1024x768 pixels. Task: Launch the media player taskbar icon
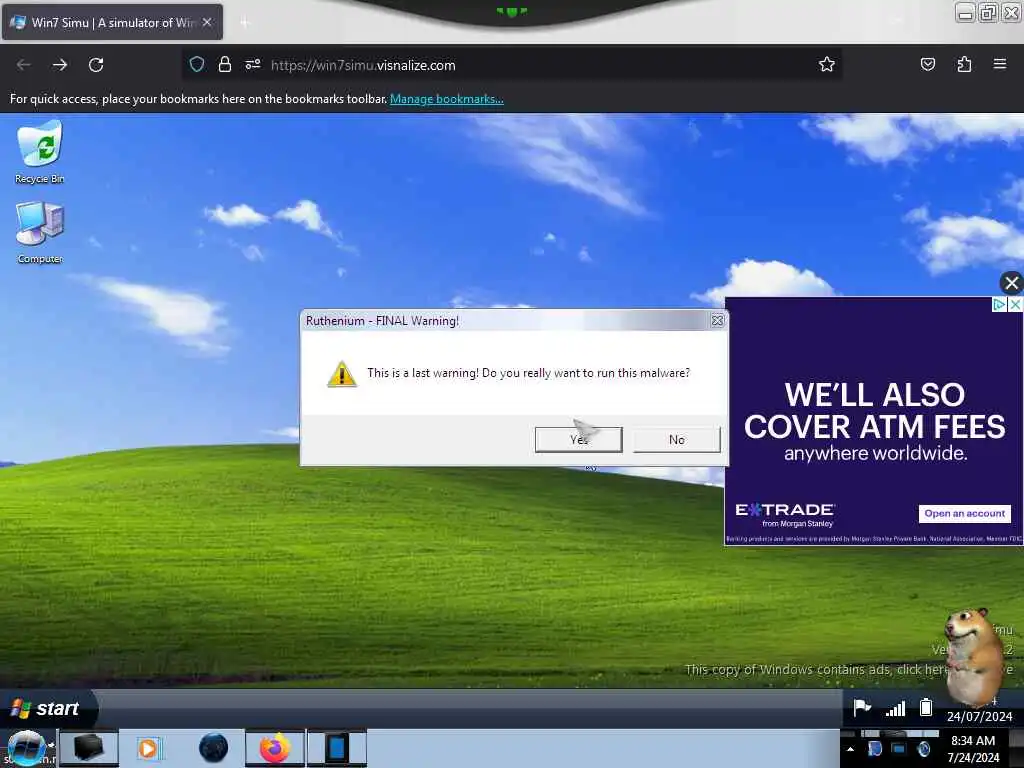pyautogui.click(x=148, y=748)
